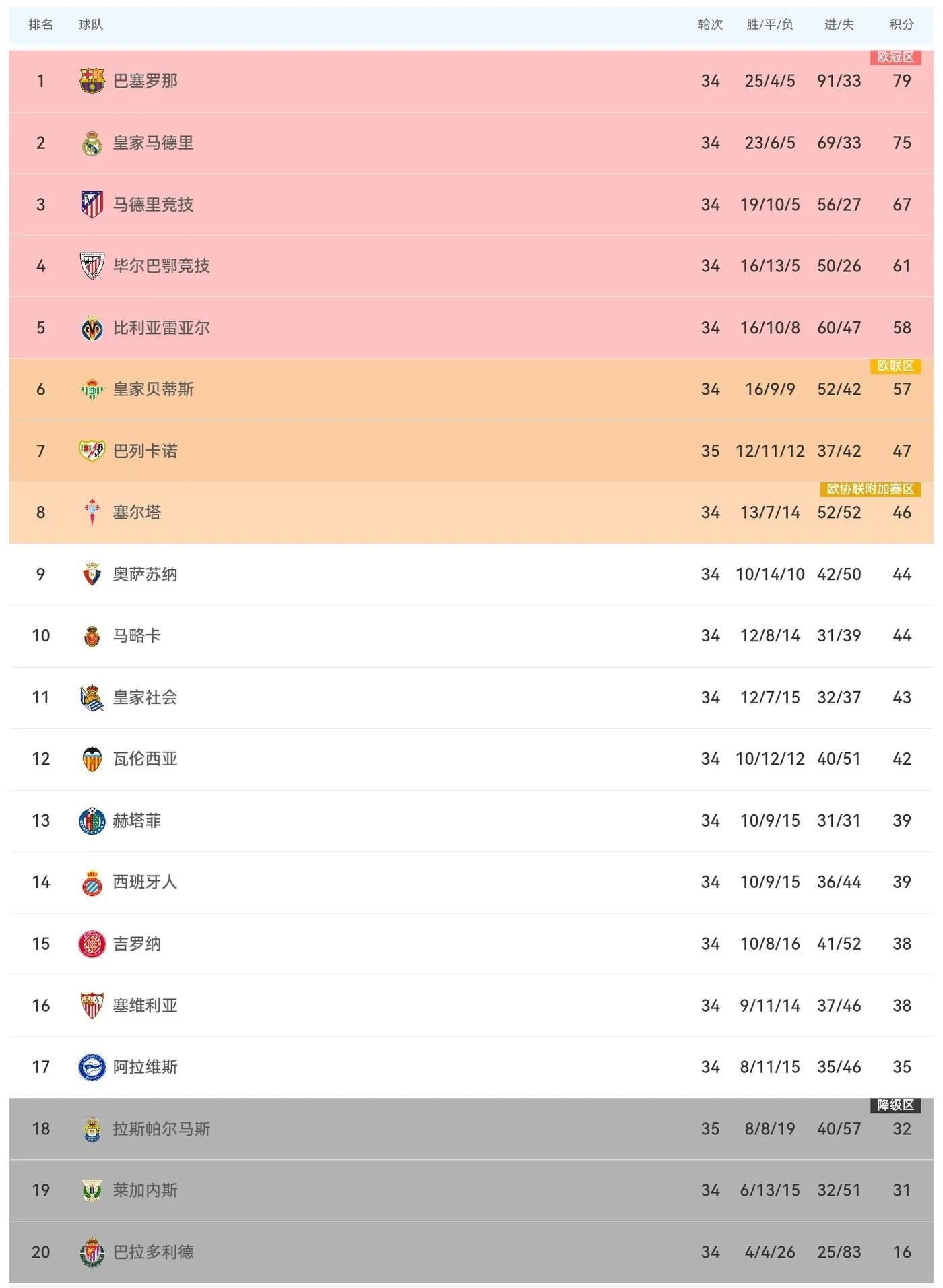Open team name 皇家社会
943x1288 pixels.
(x=145, y=697)
